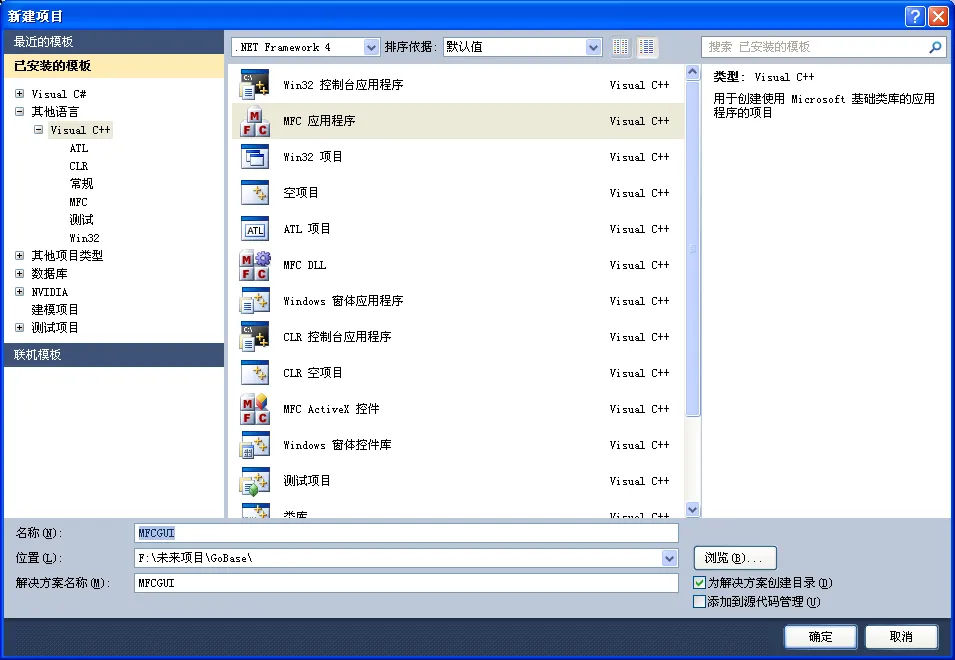Expand the 其他项目类型 node

(19, 256)
